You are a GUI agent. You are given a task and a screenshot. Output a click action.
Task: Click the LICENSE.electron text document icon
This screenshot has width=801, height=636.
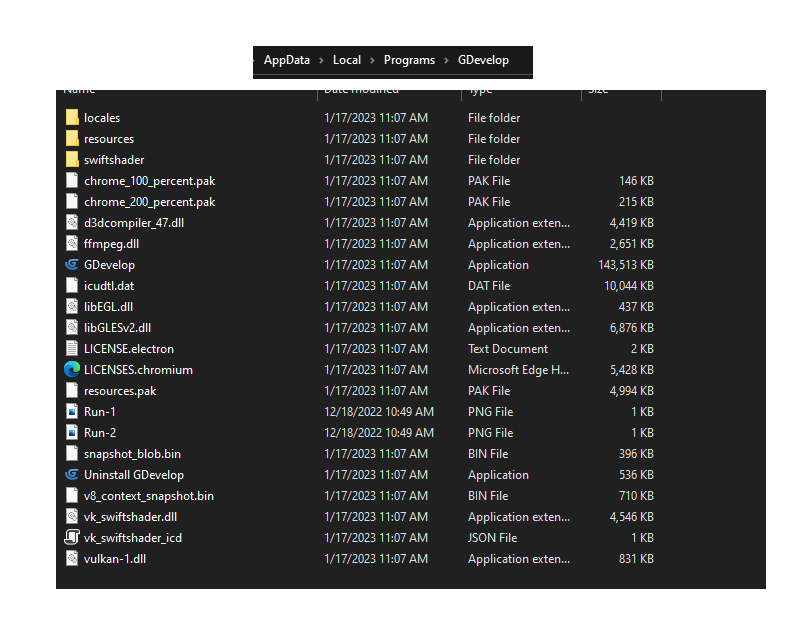tap(72, 348)
